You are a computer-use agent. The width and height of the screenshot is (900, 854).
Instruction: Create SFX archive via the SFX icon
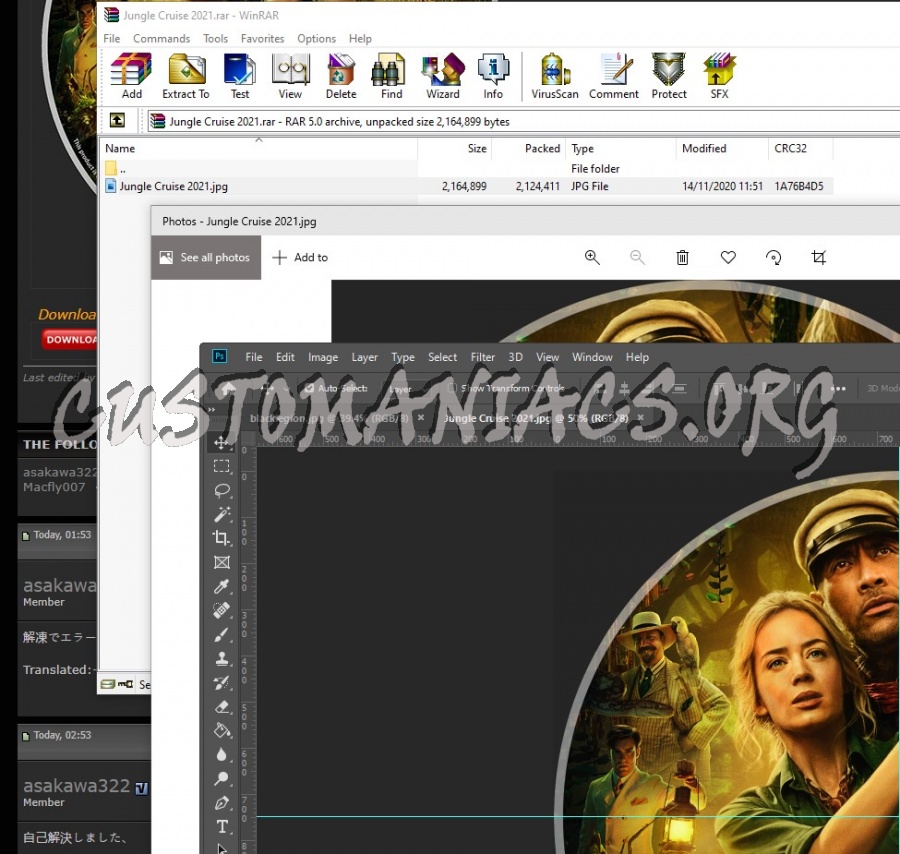click(719, 76)
